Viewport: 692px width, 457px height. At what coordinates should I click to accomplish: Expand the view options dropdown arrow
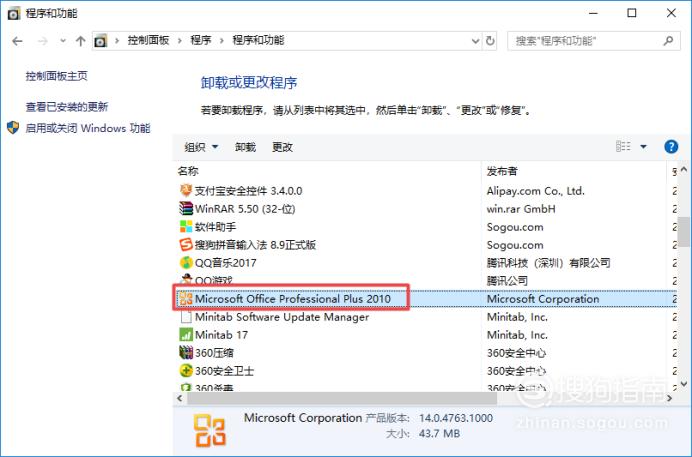pos(643,146)
